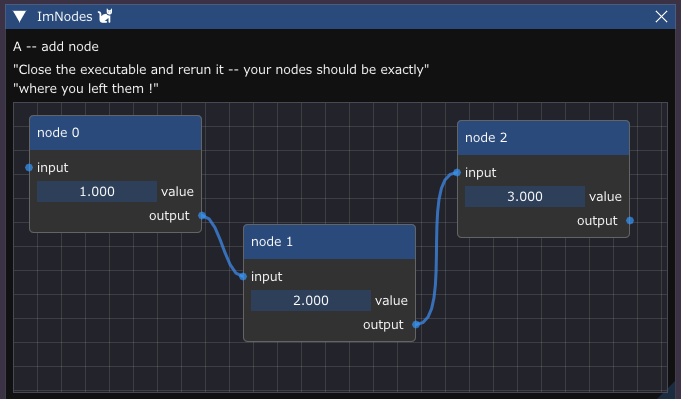Select the link from node 0 to node 1

pyautogui.click(x=222, y=246)
